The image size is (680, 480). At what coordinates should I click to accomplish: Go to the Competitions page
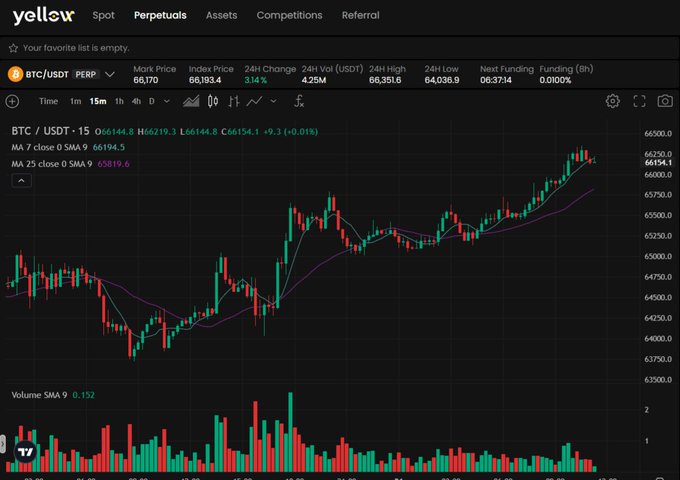pos(289,15)
